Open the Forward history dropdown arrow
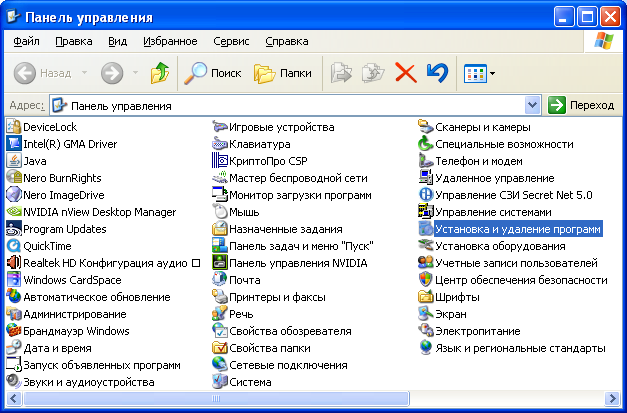The image size is (627, 413). click(x=135, y=73)
